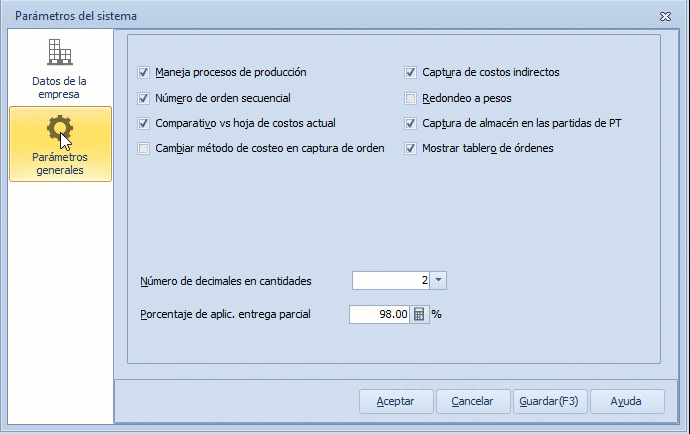Expand the decimales en cantidades dropdown arrow

(440, 281)
